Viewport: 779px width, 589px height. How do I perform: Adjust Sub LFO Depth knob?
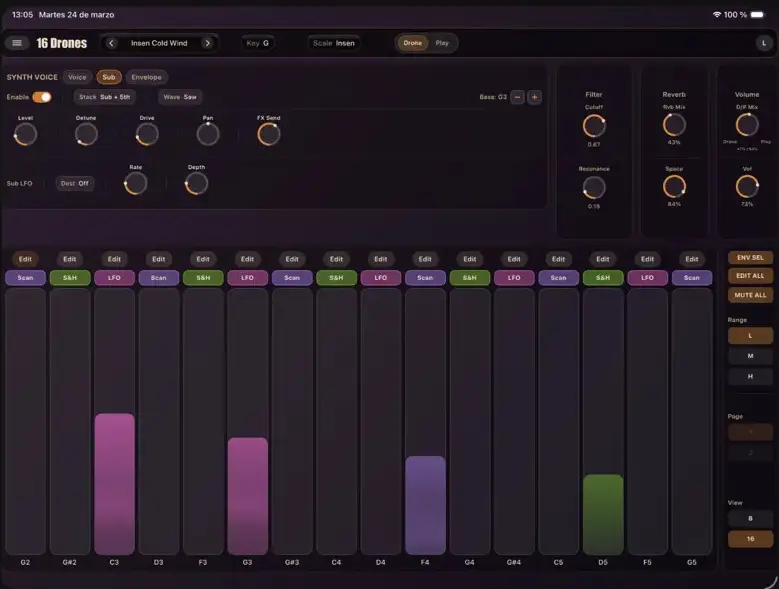coord(196,184)
